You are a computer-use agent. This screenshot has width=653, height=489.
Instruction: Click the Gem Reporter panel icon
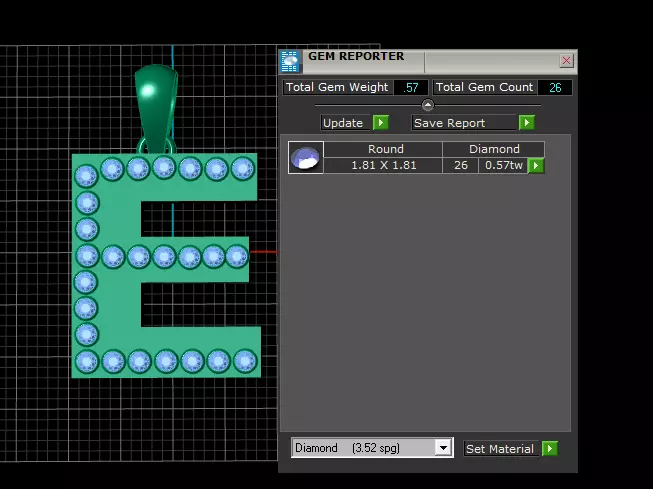[x=289, y=61]
